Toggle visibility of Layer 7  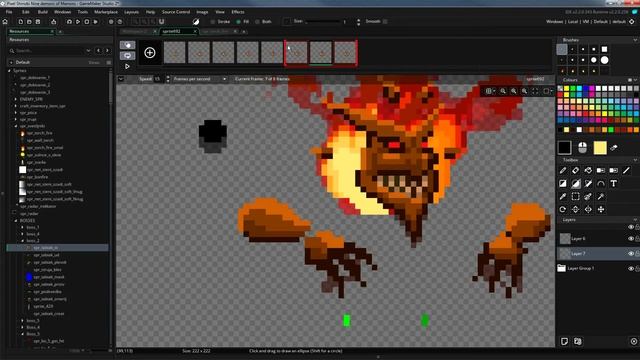pos(631,253)
